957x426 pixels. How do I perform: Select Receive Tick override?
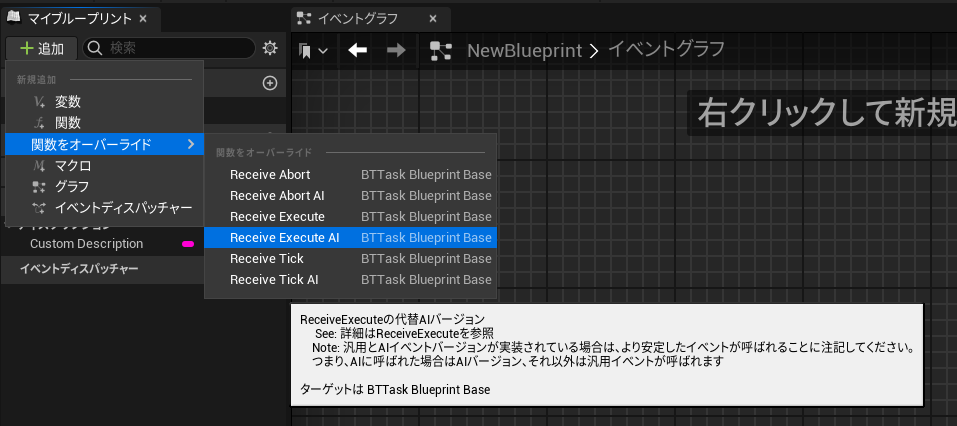(350, 259)
